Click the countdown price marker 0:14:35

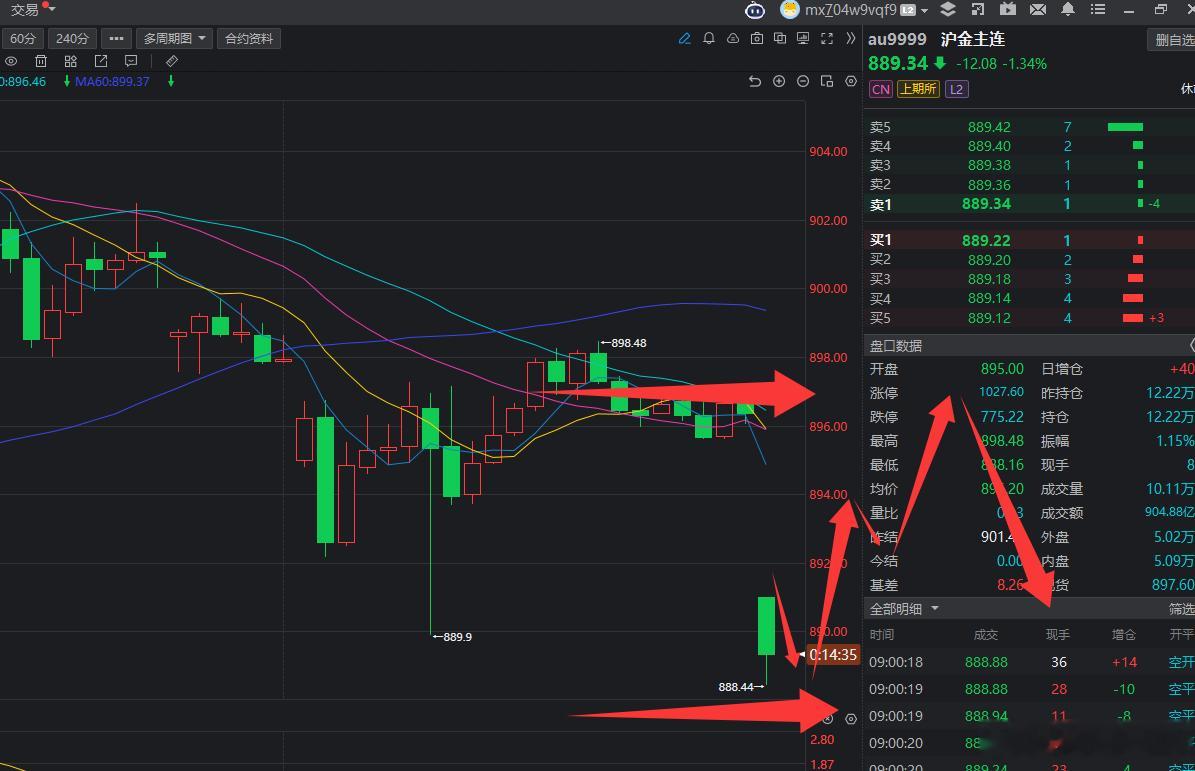pyautogui.click(x=832, y=654)
